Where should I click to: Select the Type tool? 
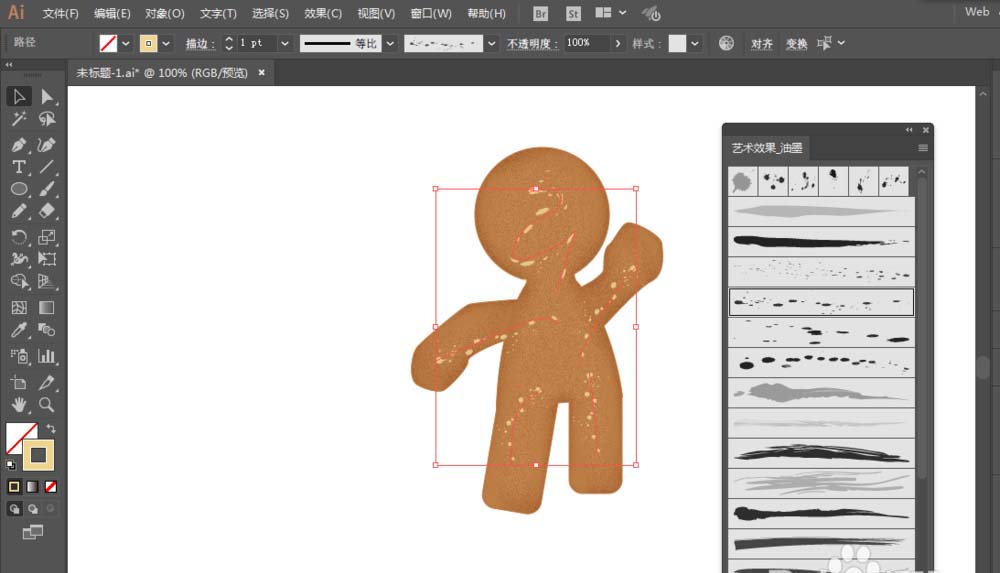18,167
